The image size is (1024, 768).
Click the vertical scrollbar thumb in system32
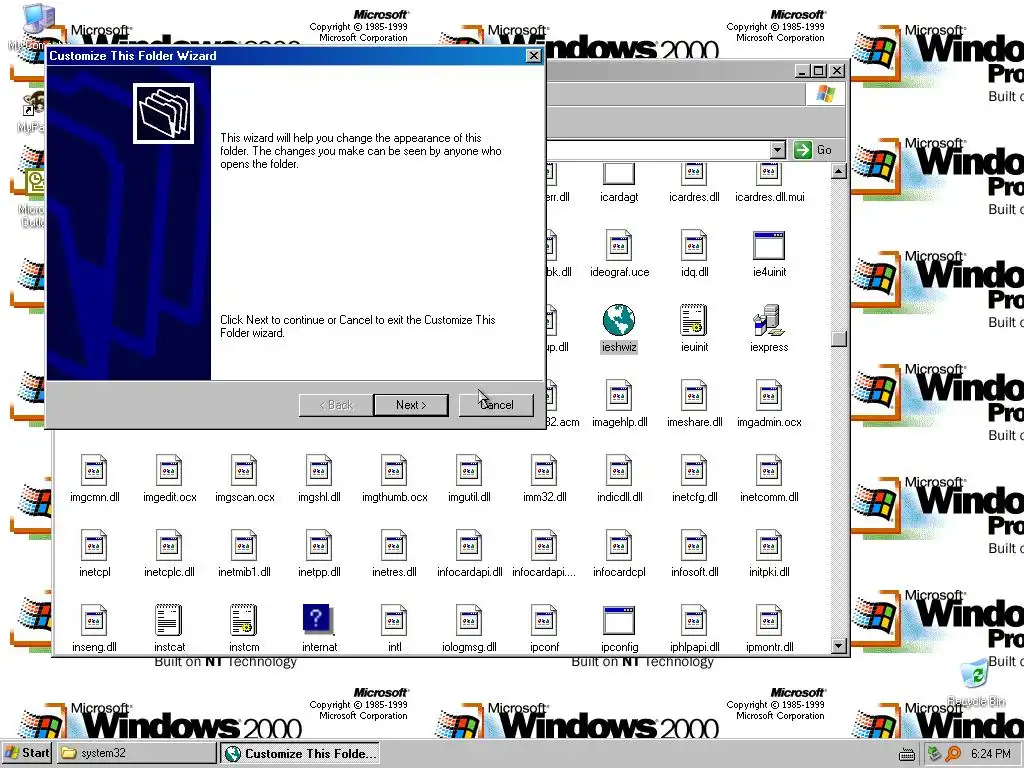click(x=839, y=338)
